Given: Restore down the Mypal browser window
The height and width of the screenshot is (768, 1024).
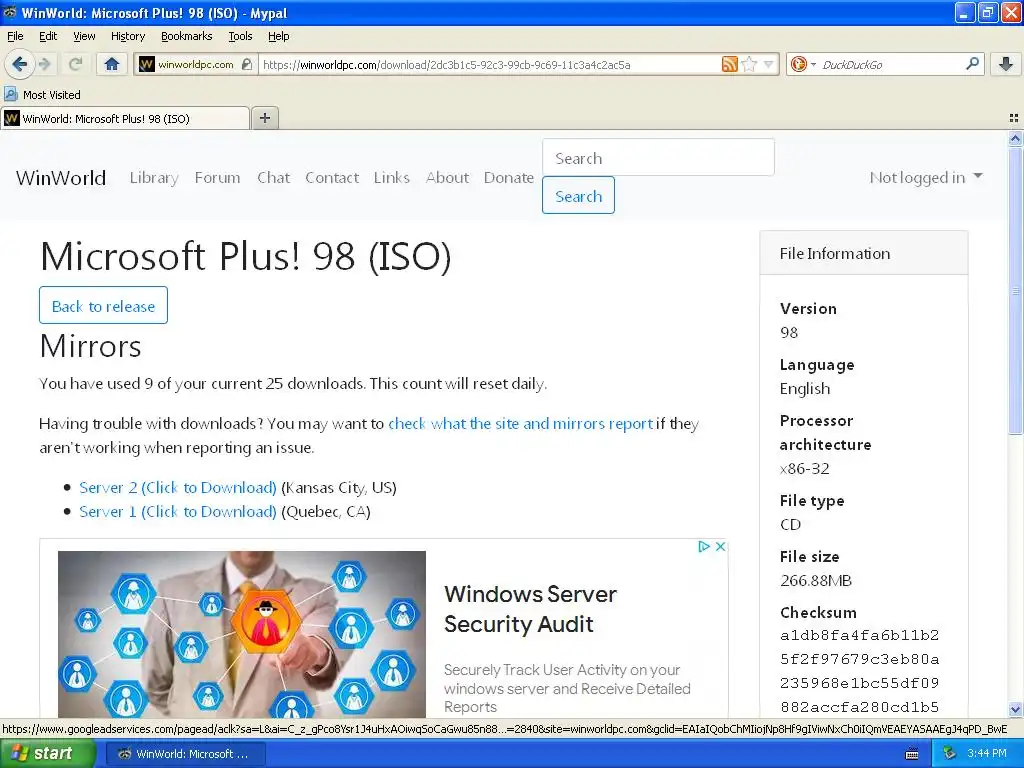Looking at the screenshot, I should pyautogui.click(x=987, y=12).
